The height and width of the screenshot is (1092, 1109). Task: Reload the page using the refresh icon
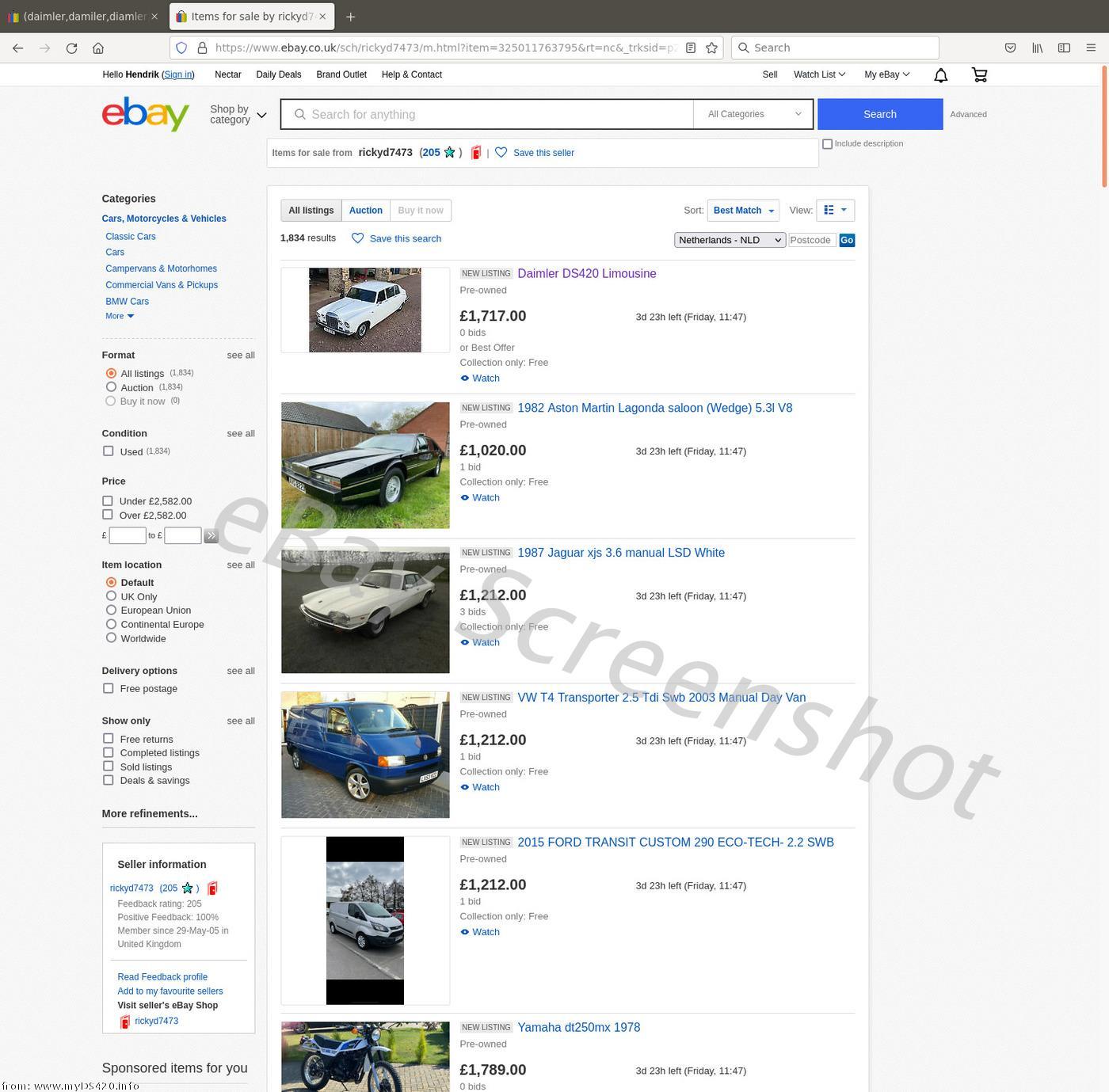tap(71, 48)
